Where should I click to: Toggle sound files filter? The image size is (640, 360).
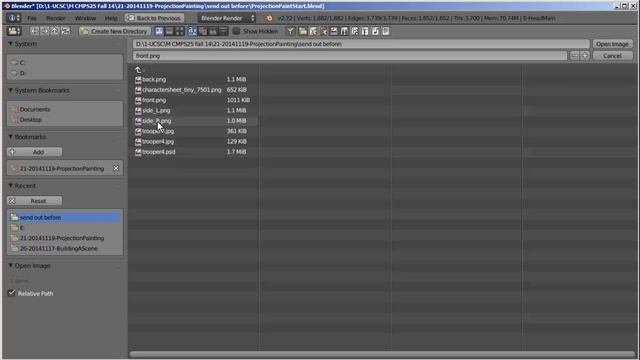point(376,31)
